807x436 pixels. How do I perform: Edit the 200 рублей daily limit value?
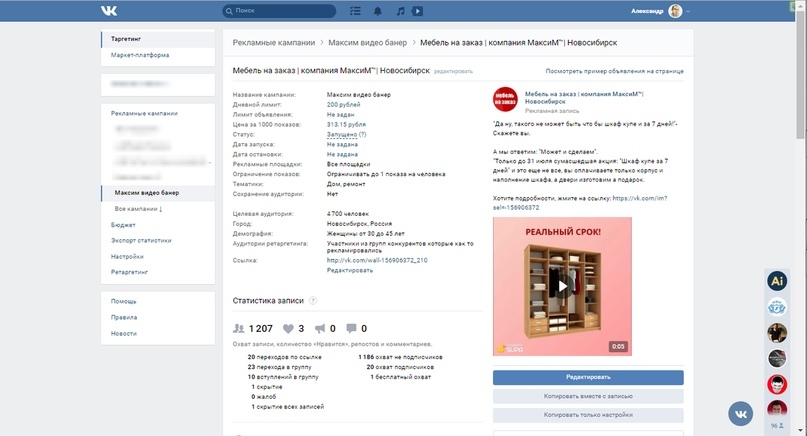343,104
